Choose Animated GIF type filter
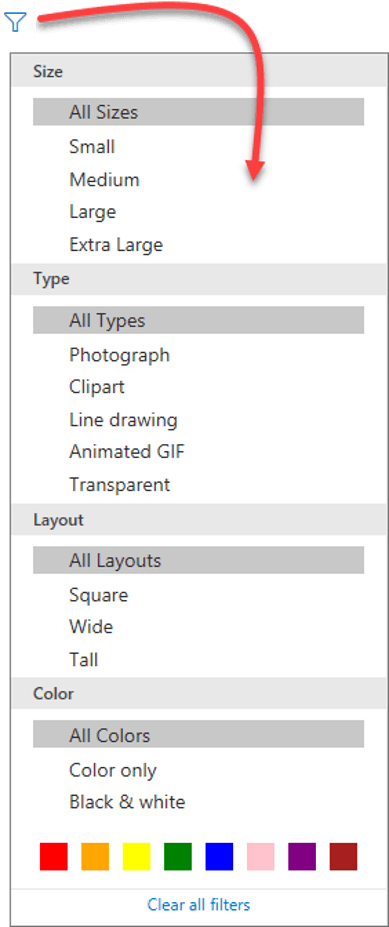This screenshot has width=389, height=927. click(x=127, y=452)
